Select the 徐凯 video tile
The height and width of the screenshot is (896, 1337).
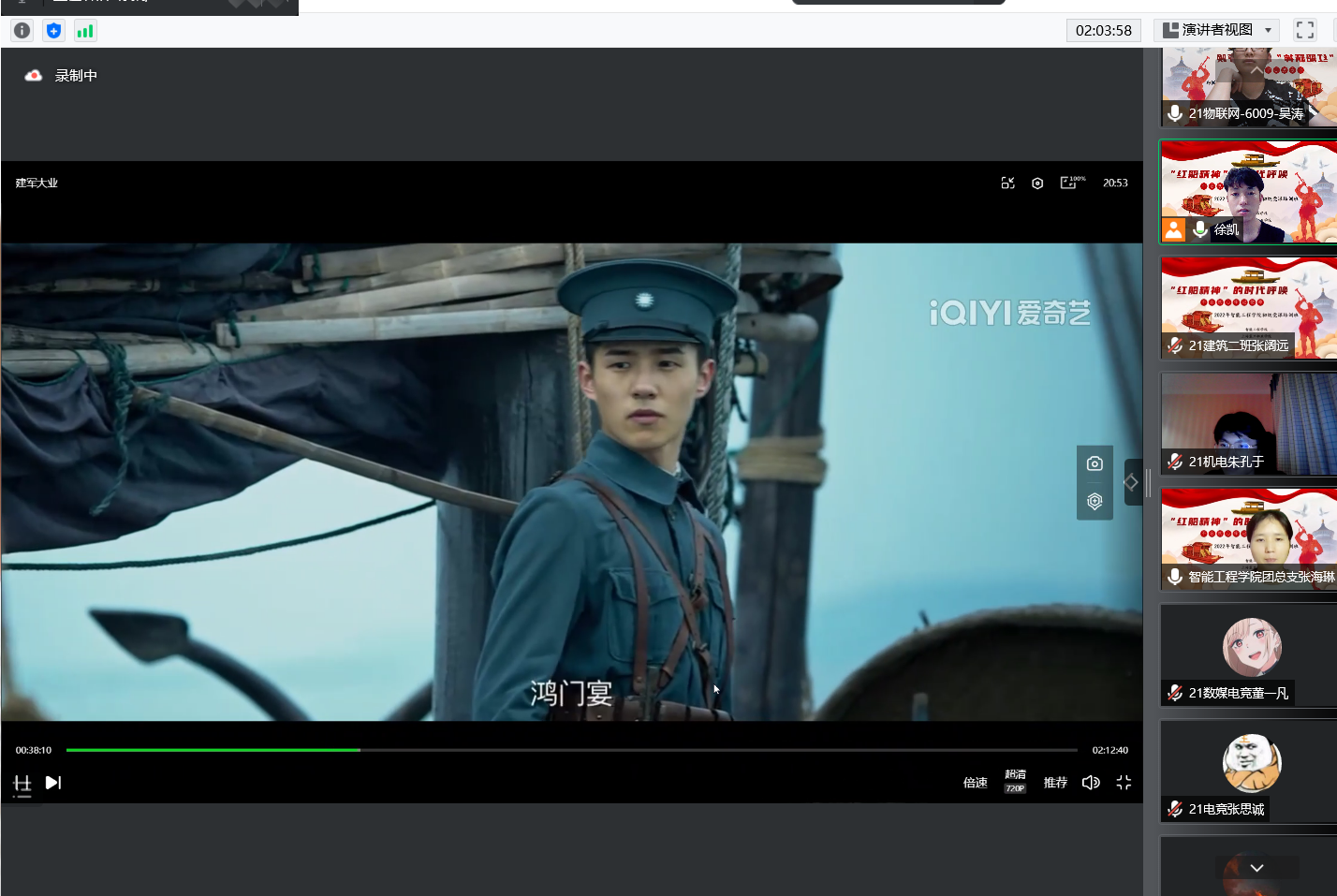coord(1249,193)
